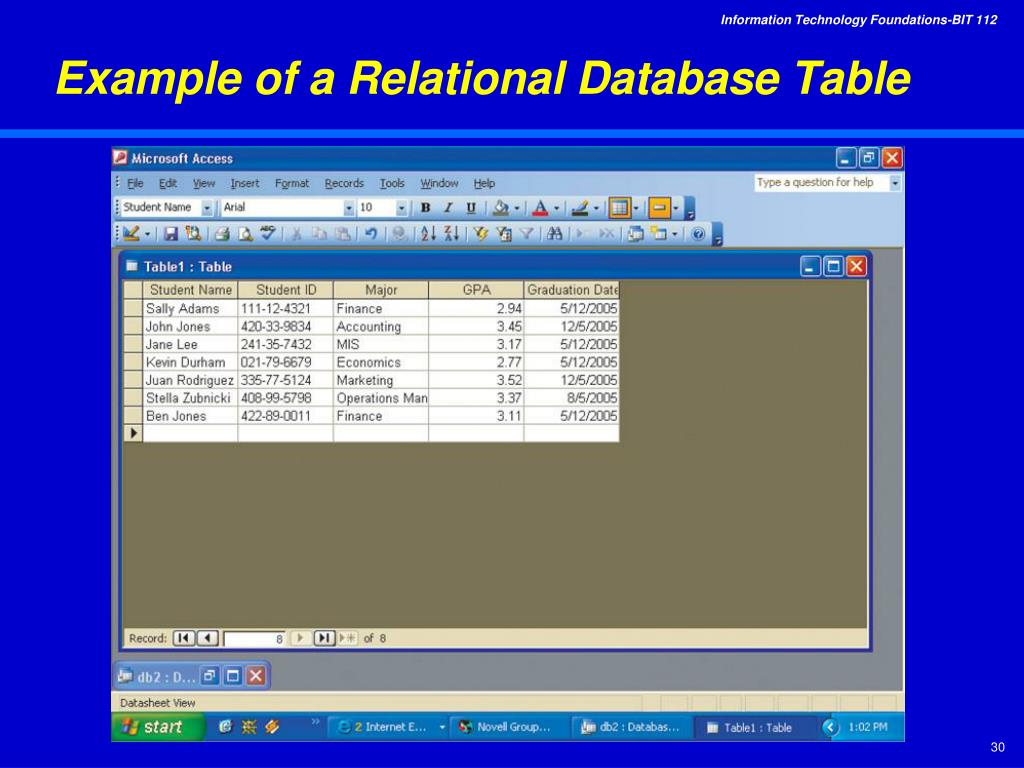The height and width of the screenshot is (768, 1024).
Task: Expand the Font Color dropdown arrow
Action: tap(556, 208)
